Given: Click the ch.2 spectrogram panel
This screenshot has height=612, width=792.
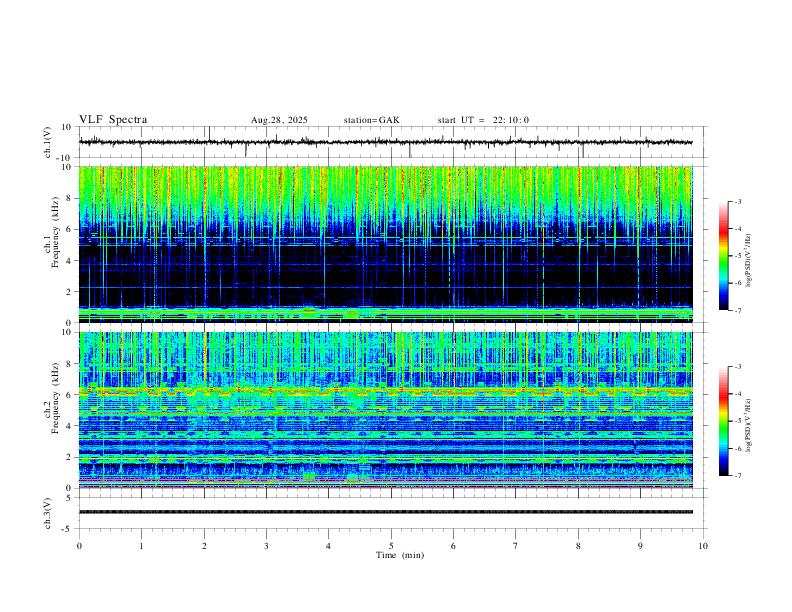Looking at the screenshot, I should tap(386, 410).
